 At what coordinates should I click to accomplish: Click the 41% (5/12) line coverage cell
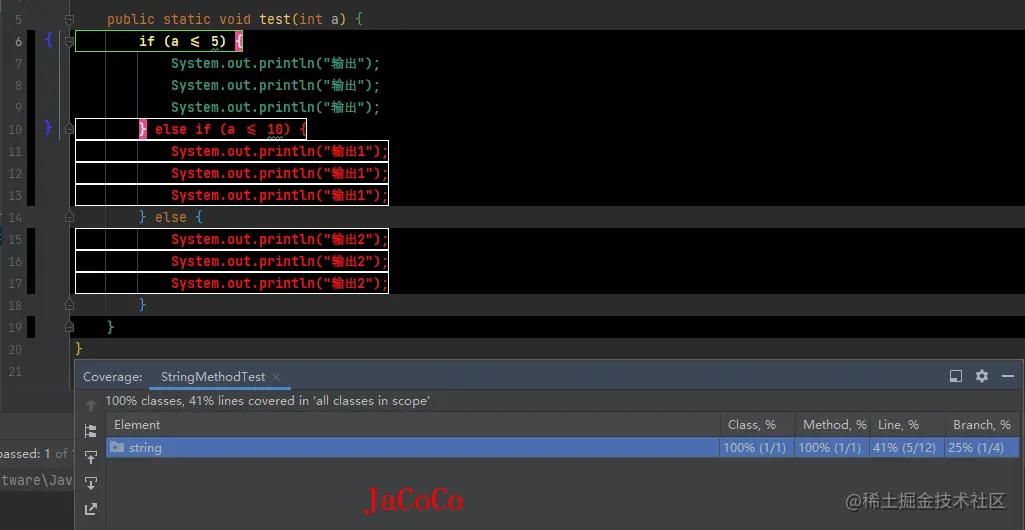pos(907,448)
